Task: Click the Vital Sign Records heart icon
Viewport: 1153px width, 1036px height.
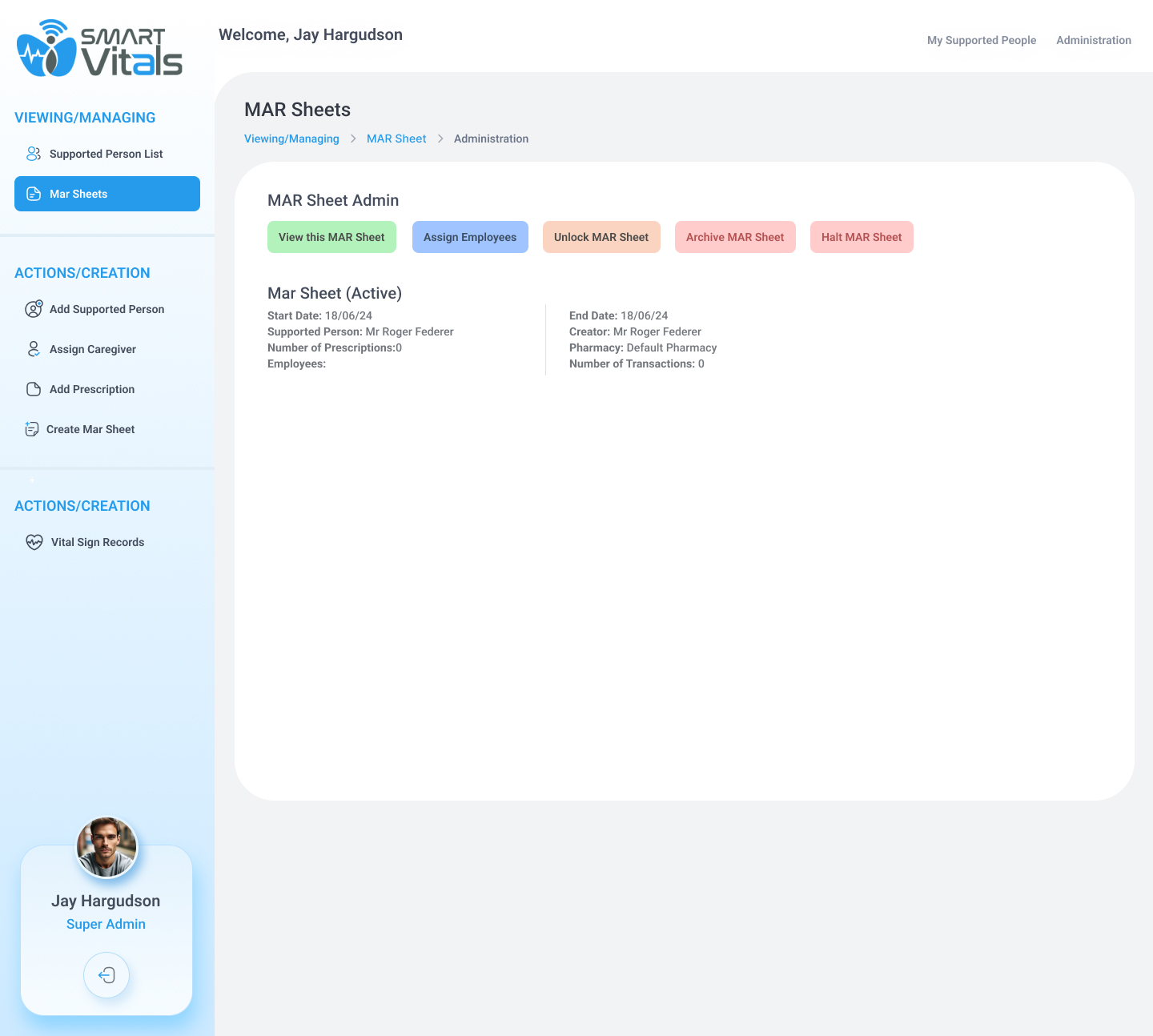Action: [x=34, y=542]
